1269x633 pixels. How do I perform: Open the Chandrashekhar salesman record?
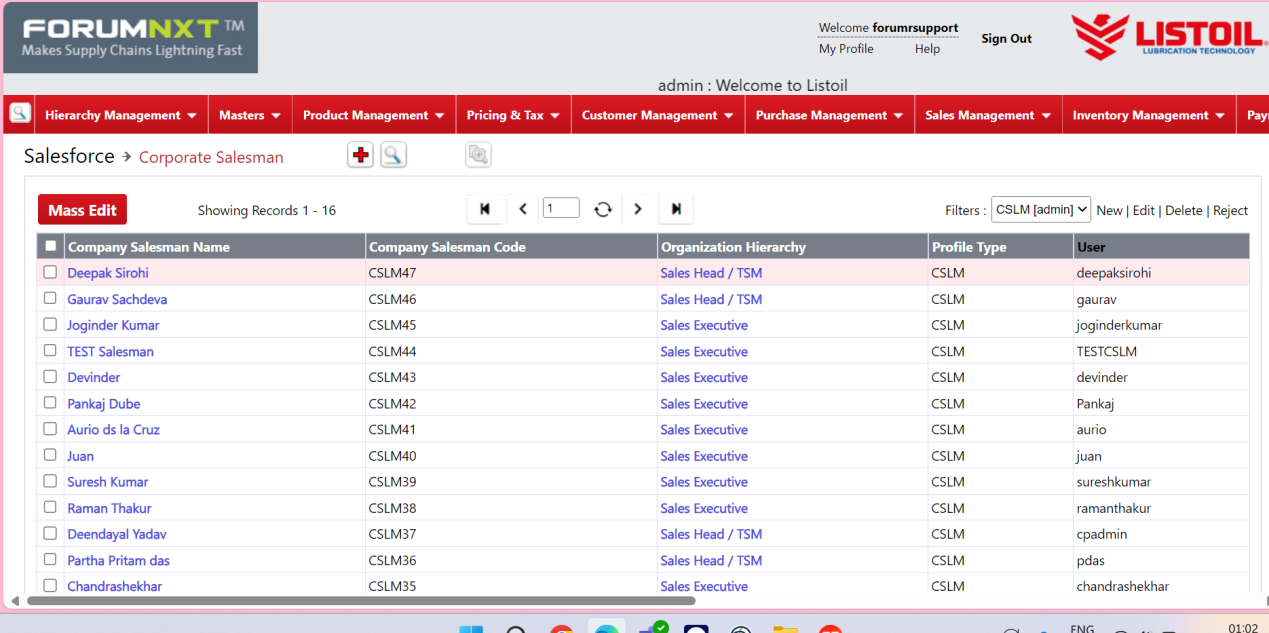(115, 587)
